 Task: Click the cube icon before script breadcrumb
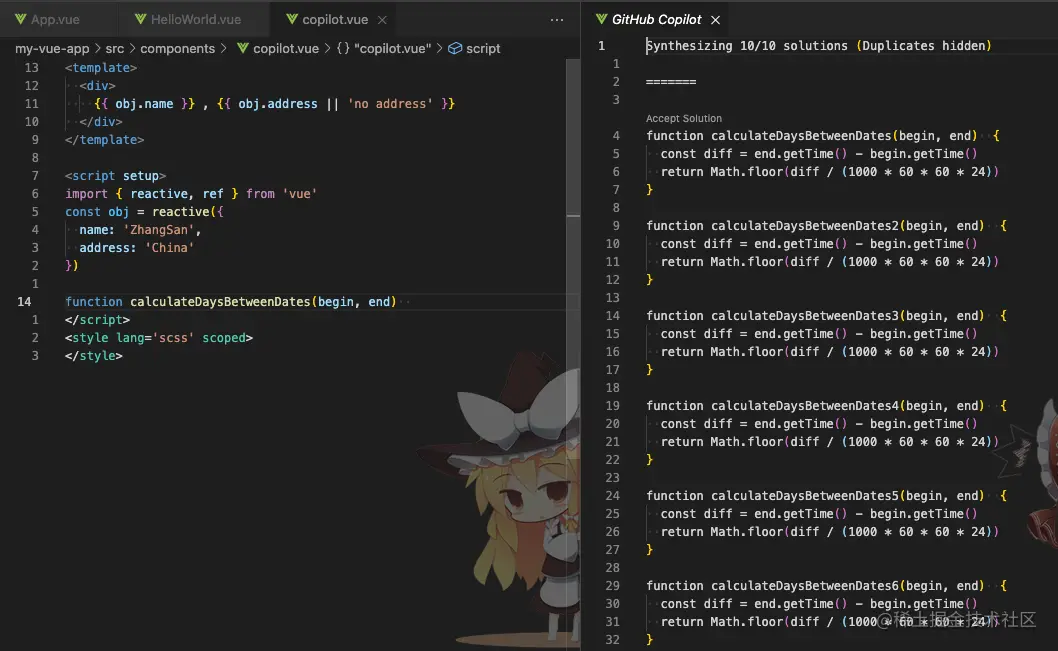(x=455, y=49)
